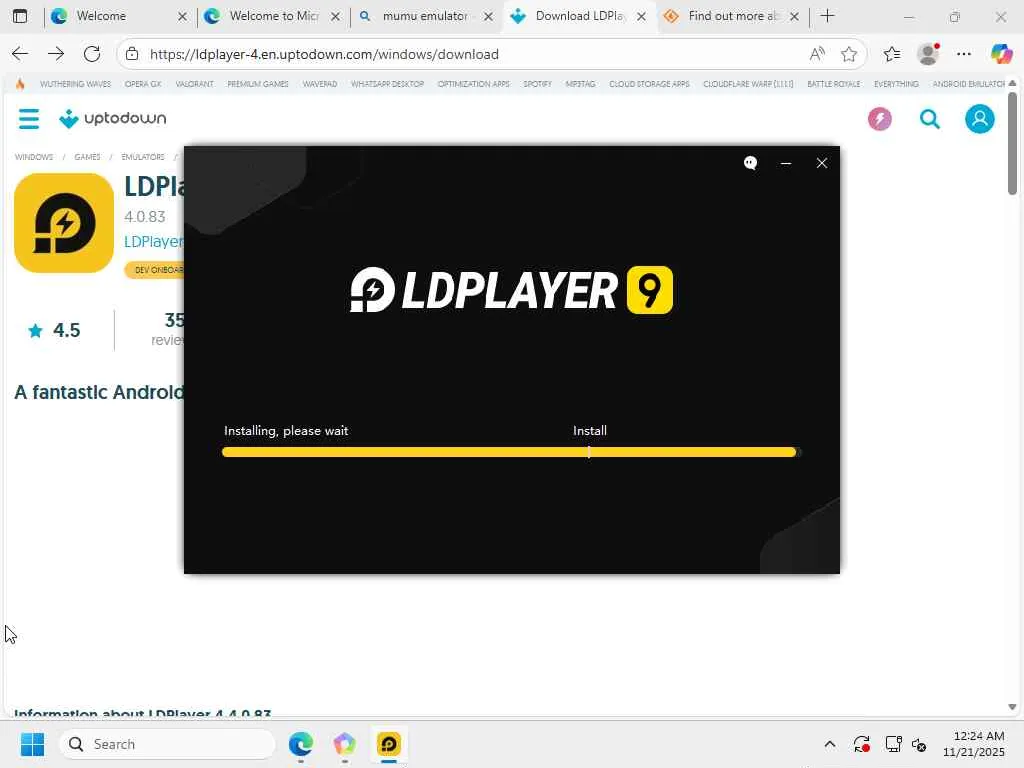Open the Opera GX link
This screenshot has height=768, width=1024.
pyautogui.click(x=143, y=84)
